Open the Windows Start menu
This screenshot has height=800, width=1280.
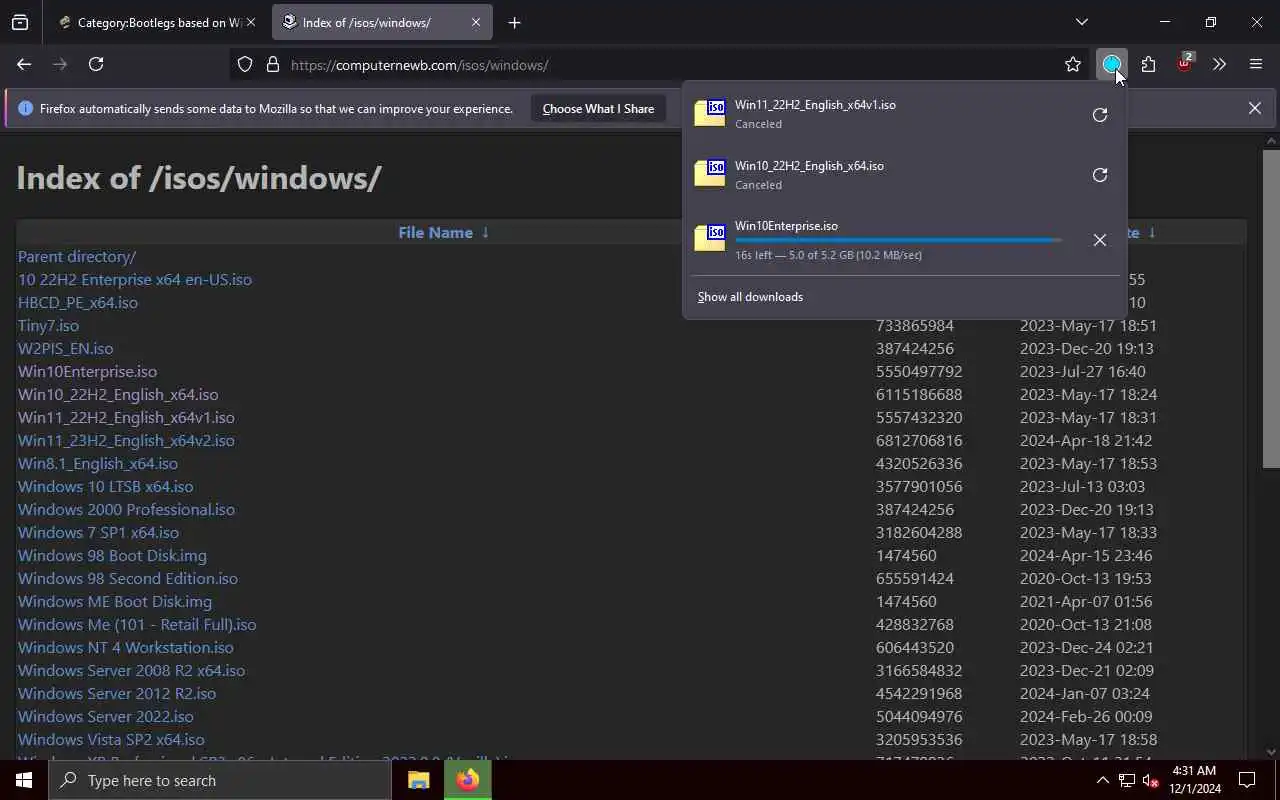[24, 780]
